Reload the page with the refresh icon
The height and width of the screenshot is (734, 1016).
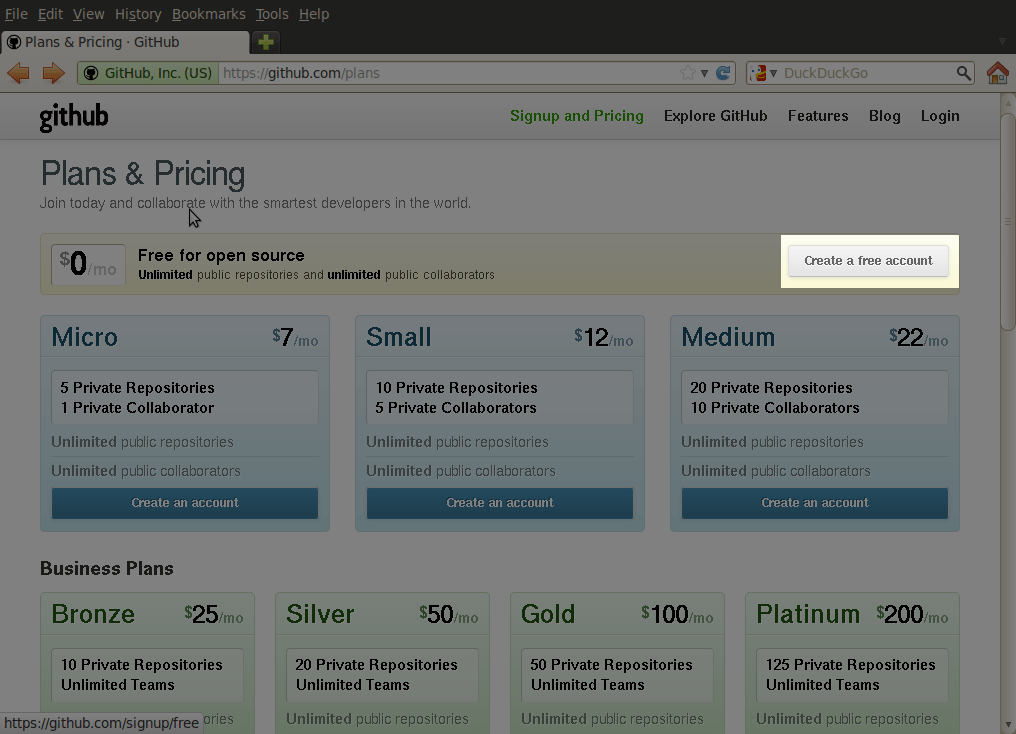pos(723,73)
